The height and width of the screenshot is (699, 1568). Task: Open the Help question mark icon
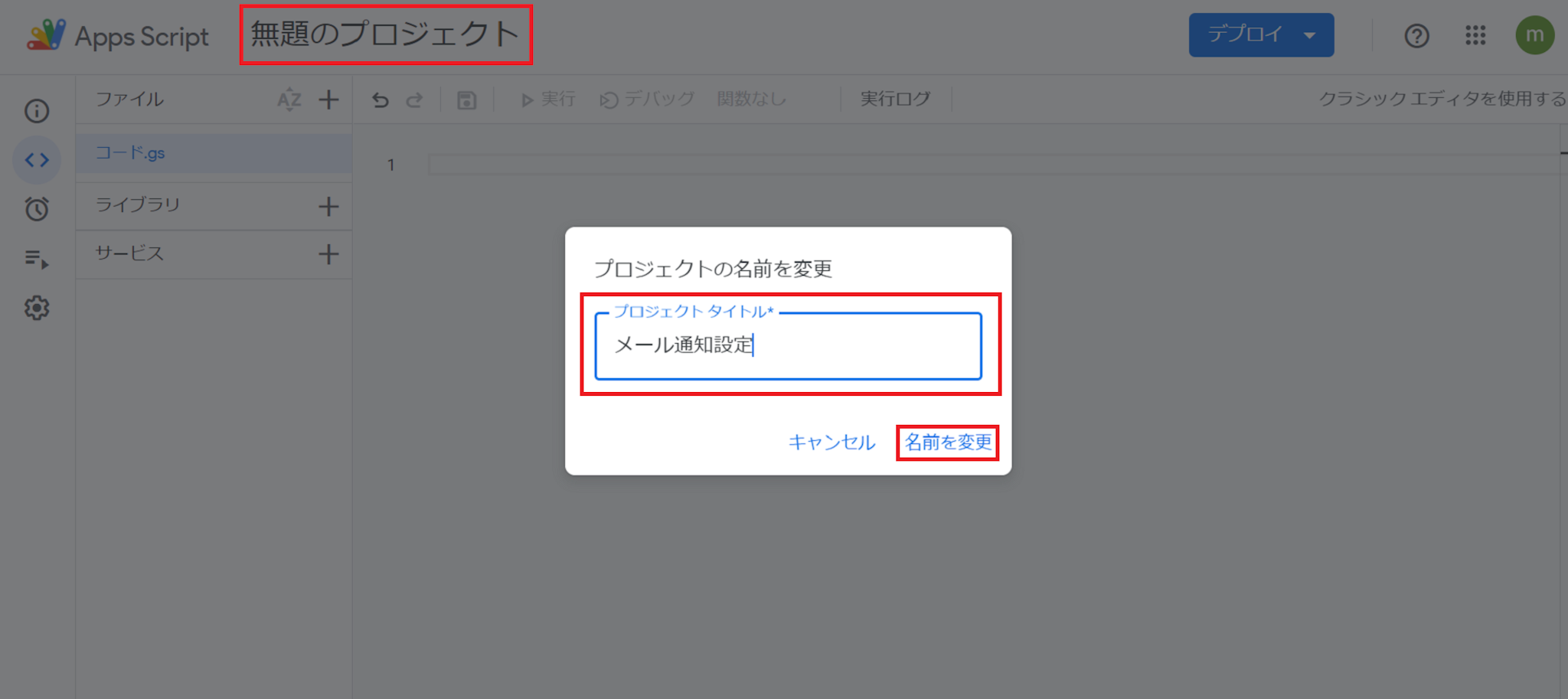1416,36
